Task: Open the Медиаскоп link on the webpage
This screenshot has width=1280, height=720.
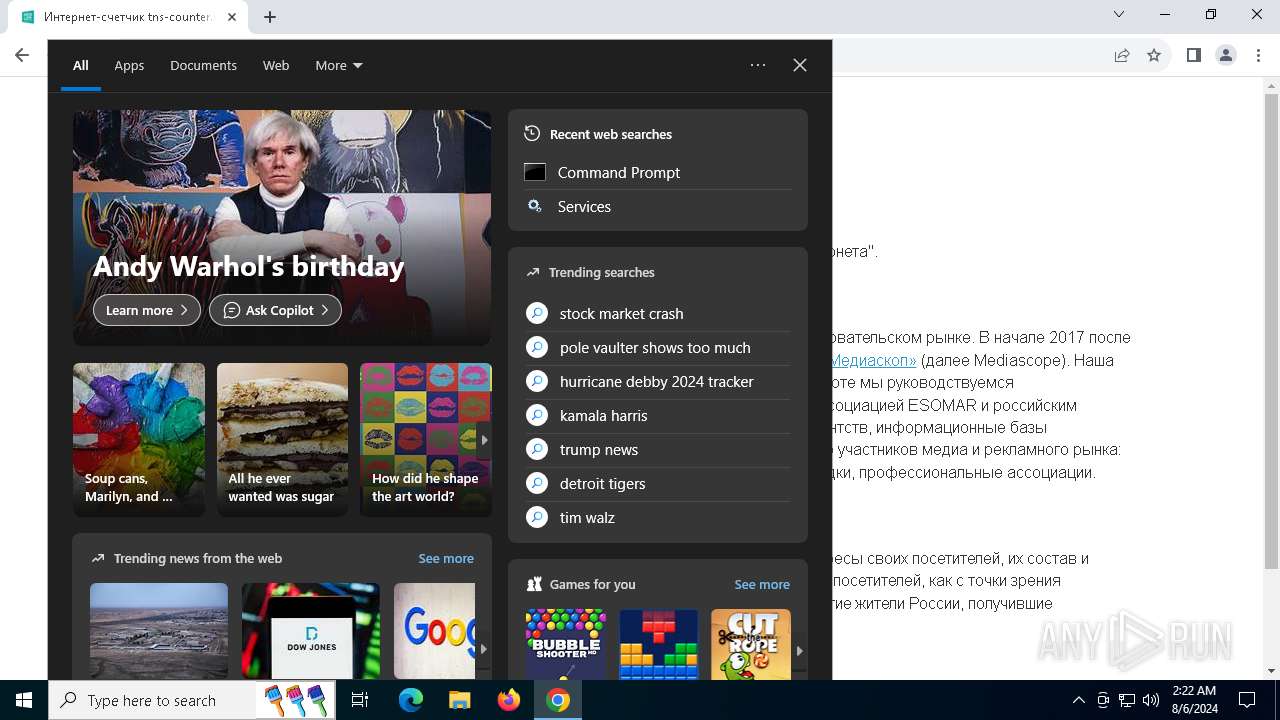Action: tap(874, 360)
